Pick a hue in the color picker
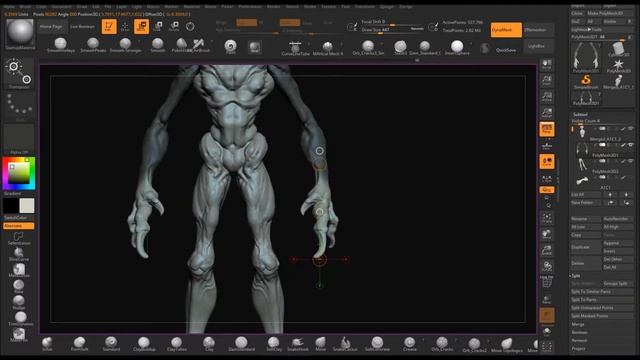The height and width of the screenshot is (360, 640). point(19,173)
